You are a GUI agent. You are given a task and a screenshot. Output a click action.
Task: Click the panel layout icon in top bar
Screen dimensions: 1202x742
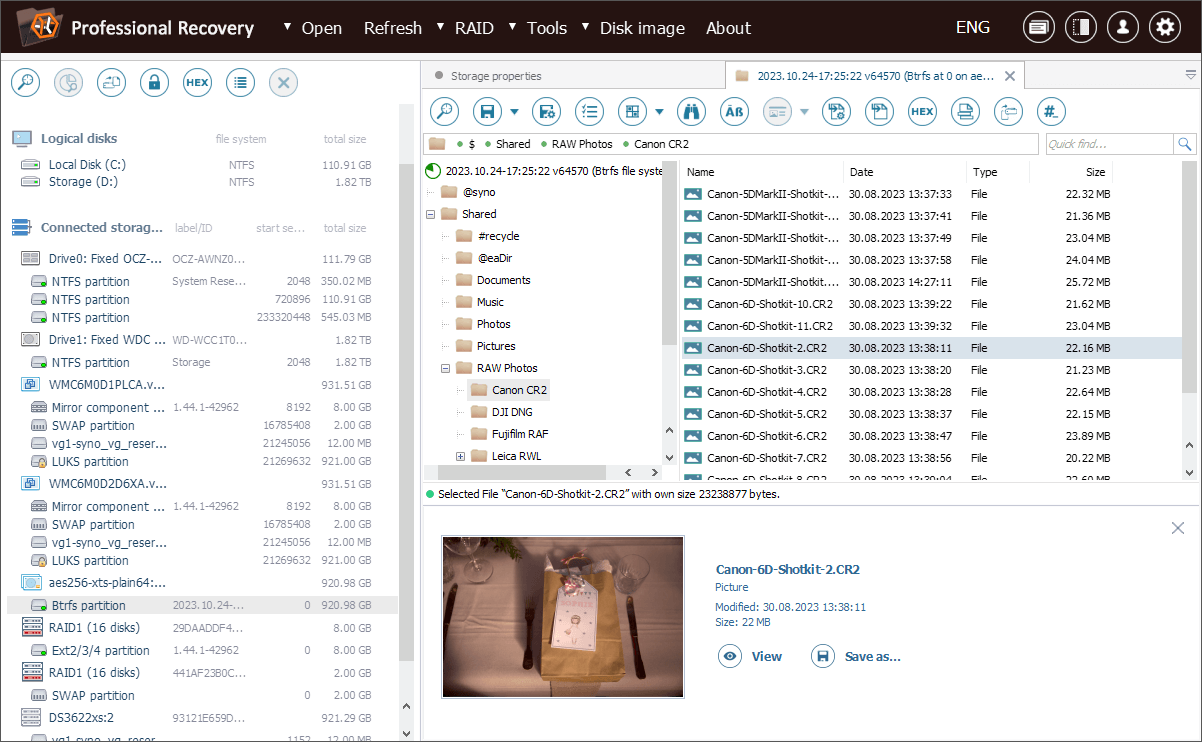pyautogui.click(x=1080, y=27)
